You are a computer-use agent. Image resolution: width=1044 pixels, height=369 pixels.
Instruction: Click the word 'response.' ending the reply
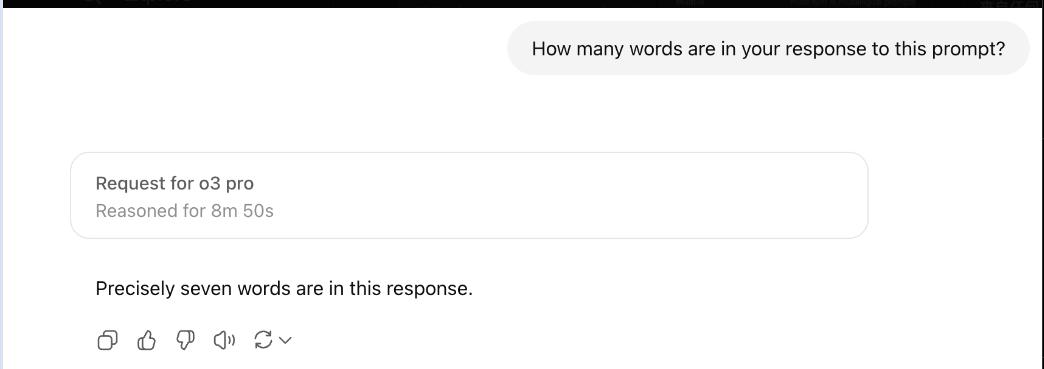pyautogui.click(x=429, y=290)
